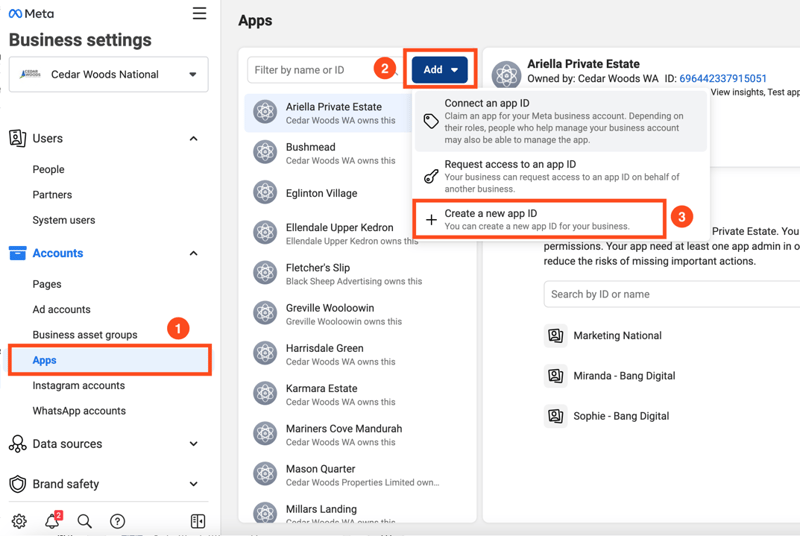The image size is (800, 536).
Task: Choose Connect an app ID option
Action: point(561,121)
